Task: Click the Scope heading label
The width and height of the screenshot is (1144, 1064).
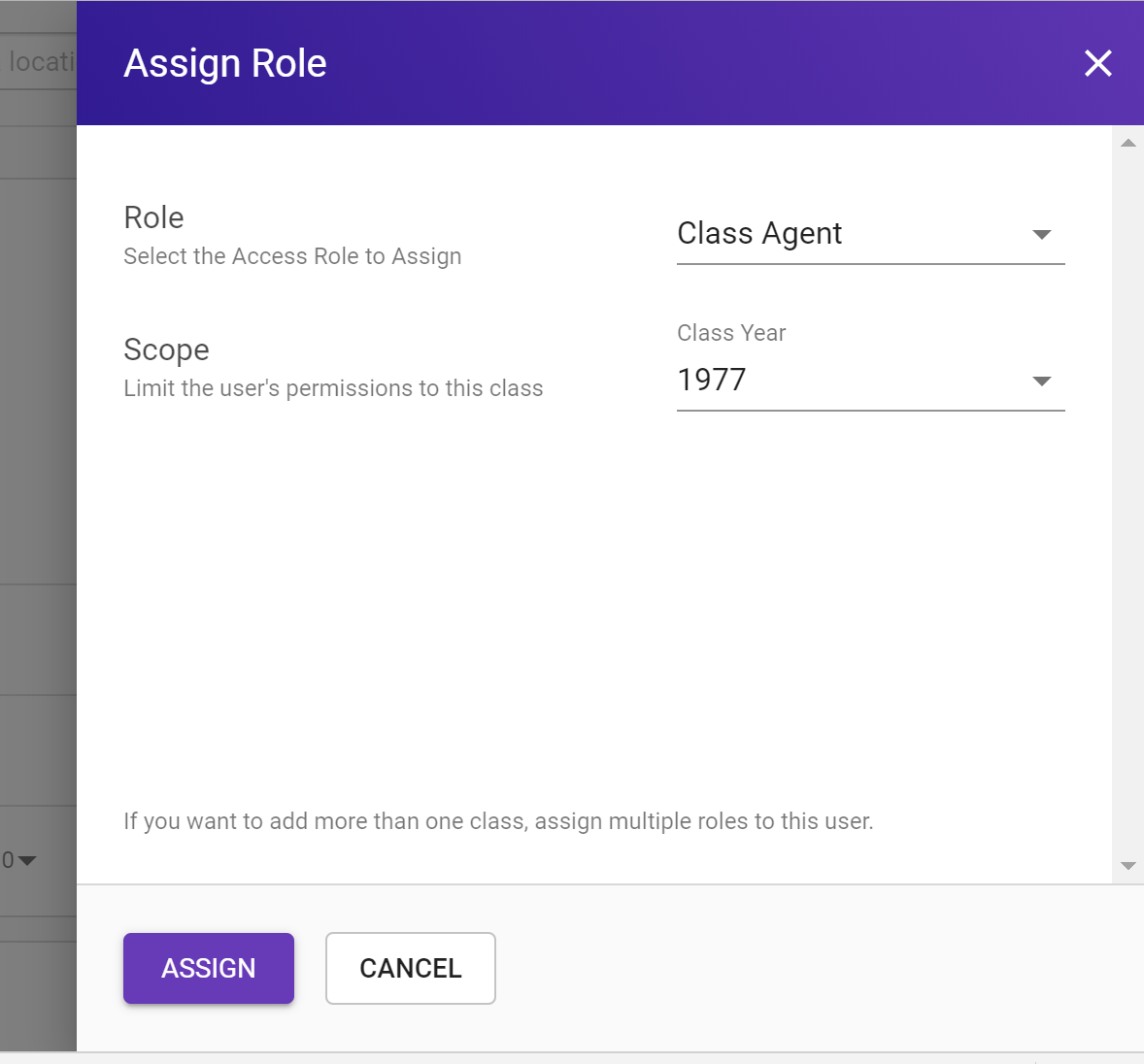Action: [166, 349]
